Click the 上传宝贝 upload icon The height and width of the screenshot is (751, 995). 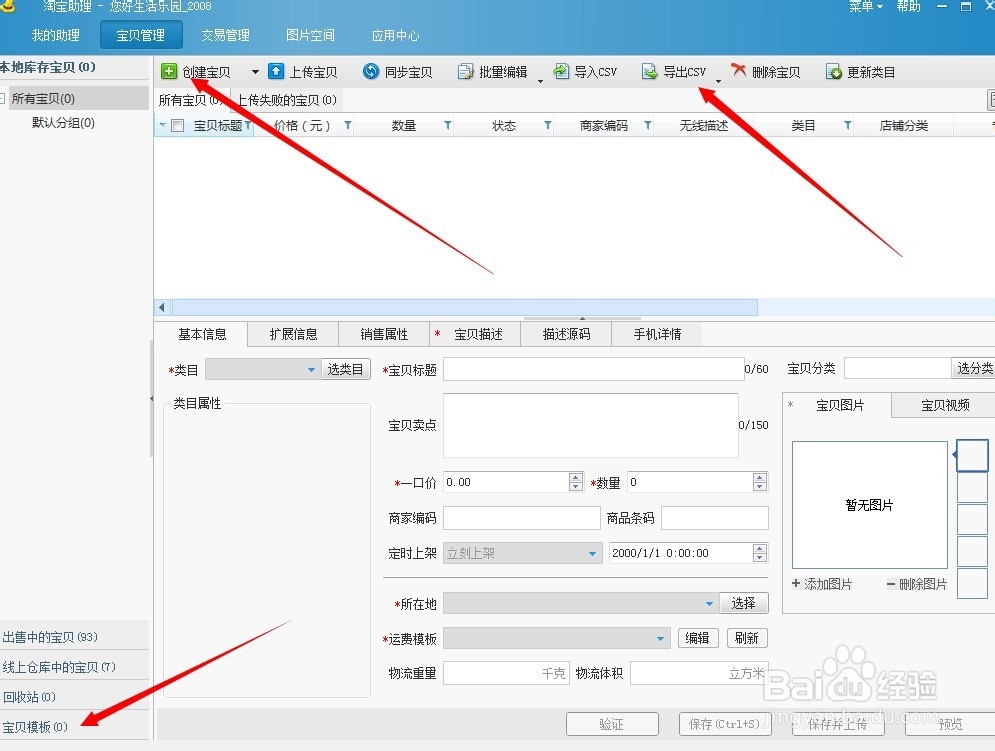pyautogui.click(x=276, y=71)
